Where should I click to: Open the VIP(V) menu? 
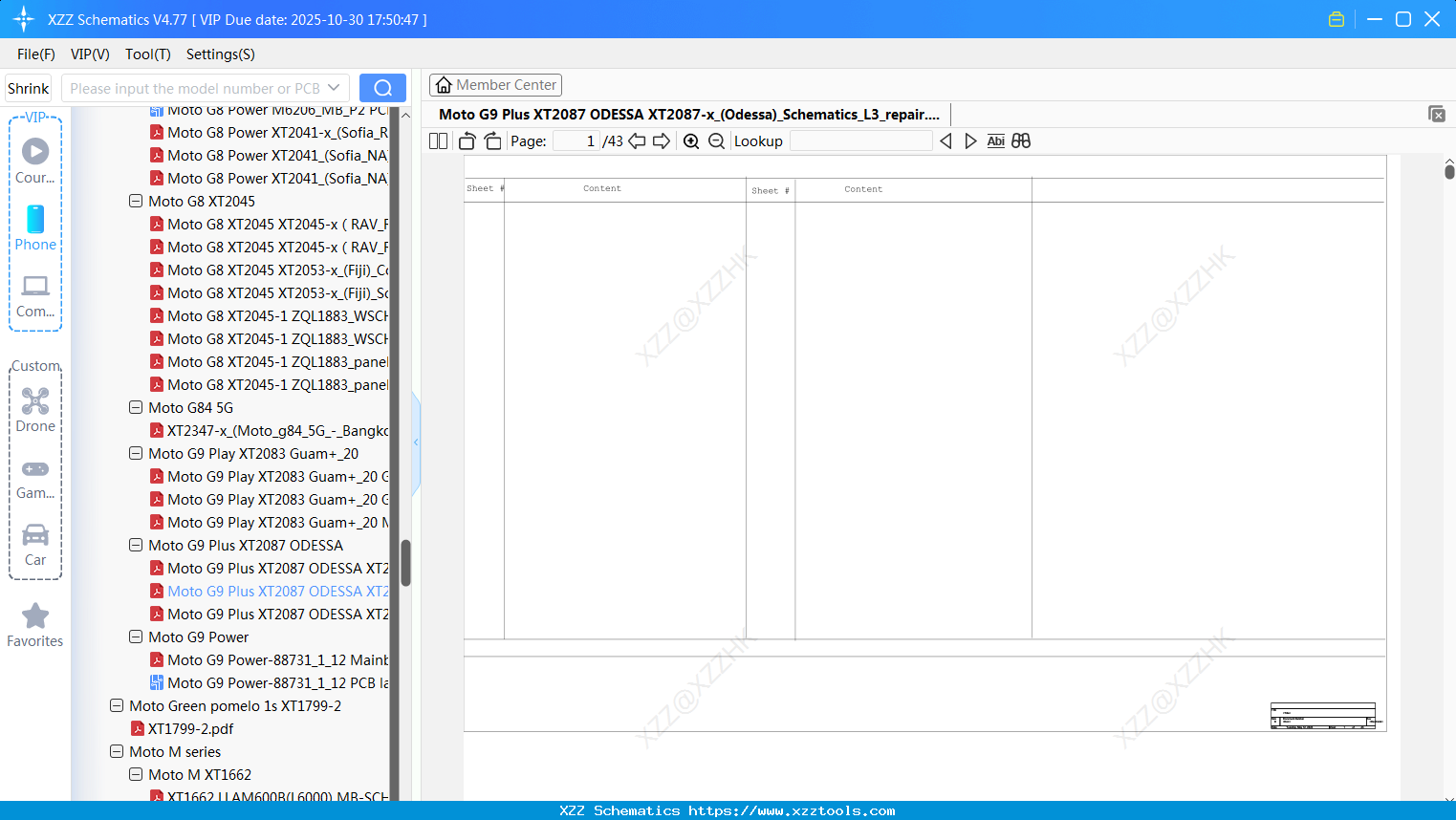90,54
